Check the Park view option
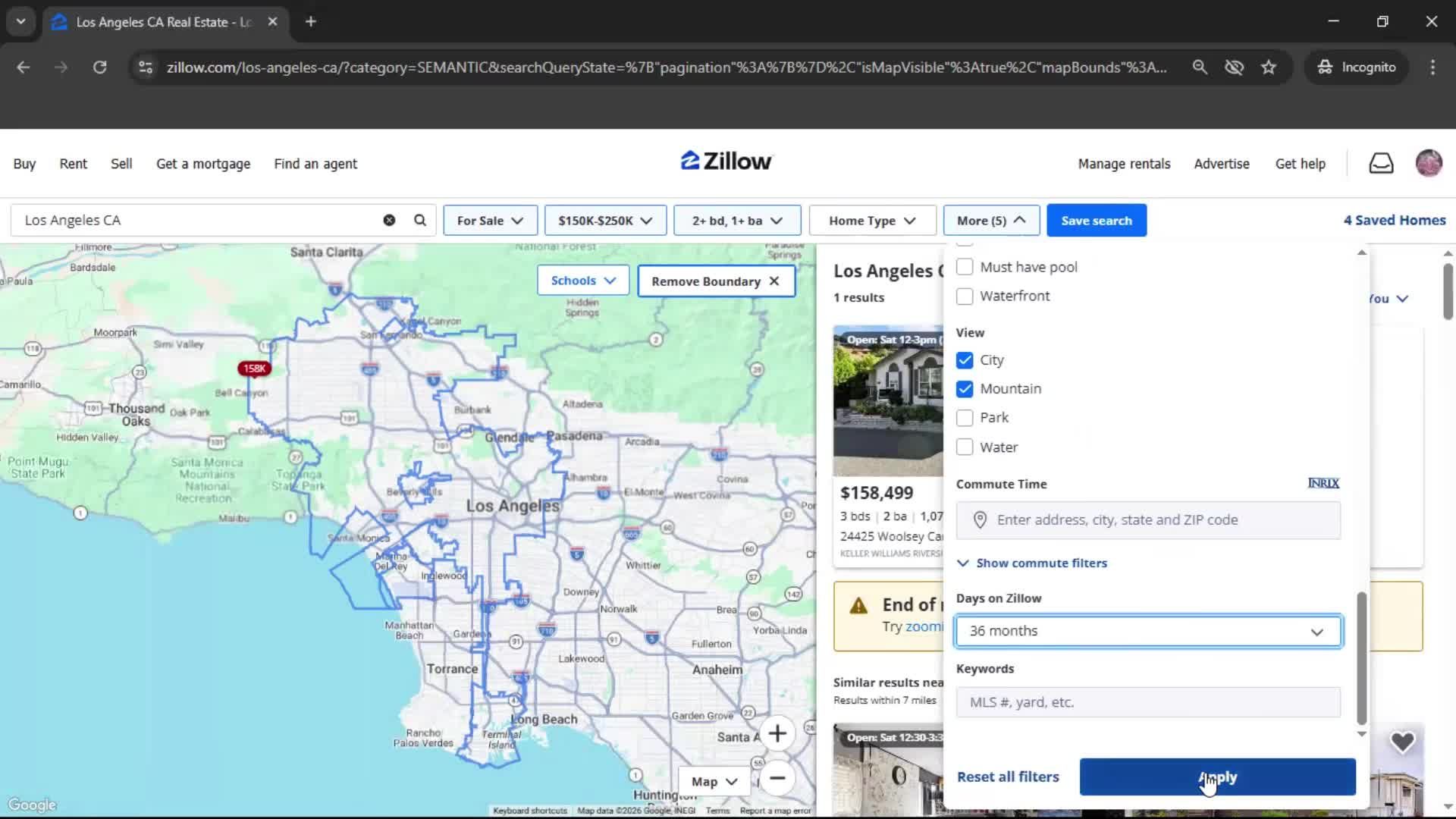 pos(965,418)
